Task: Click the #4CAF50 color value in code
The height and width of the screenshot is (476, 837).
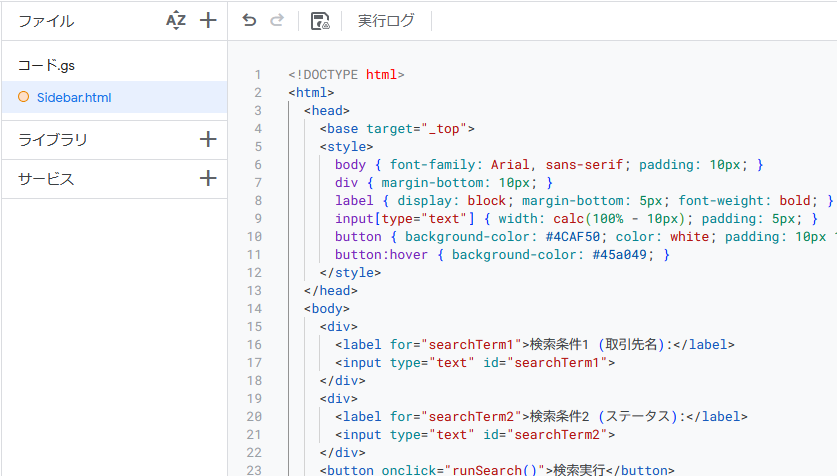Action: [573, 236]
